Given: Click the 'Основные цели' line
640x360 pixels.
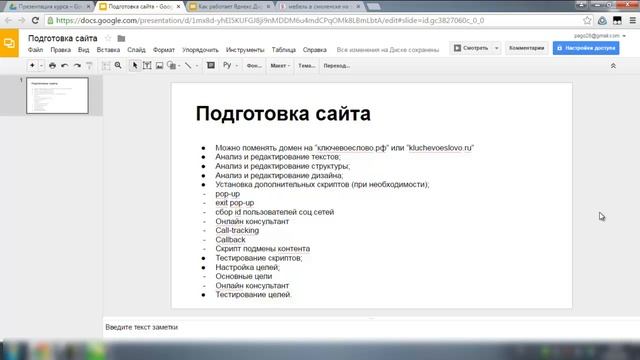Looking at the screenshot, I should (x=244, y=276).
